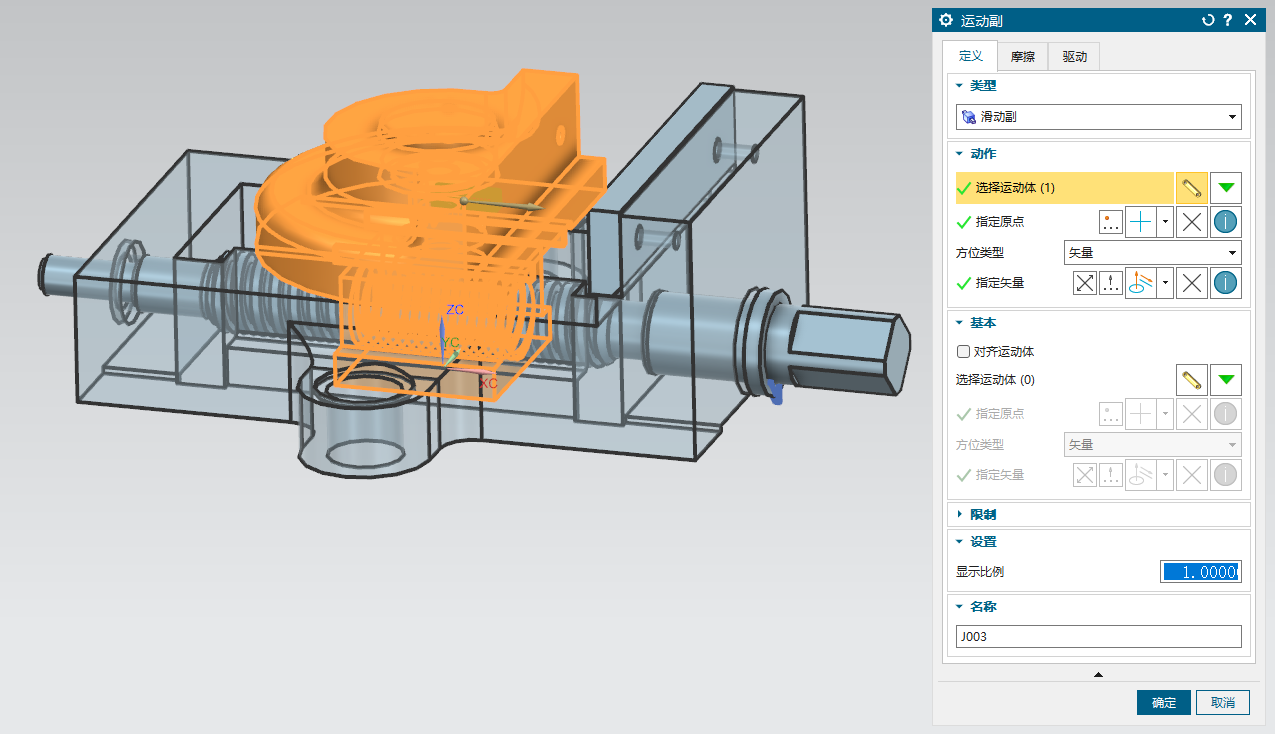Click the reset icon in 运动副 title bar
1275x734 pixels.
(x=1207, y=20)
